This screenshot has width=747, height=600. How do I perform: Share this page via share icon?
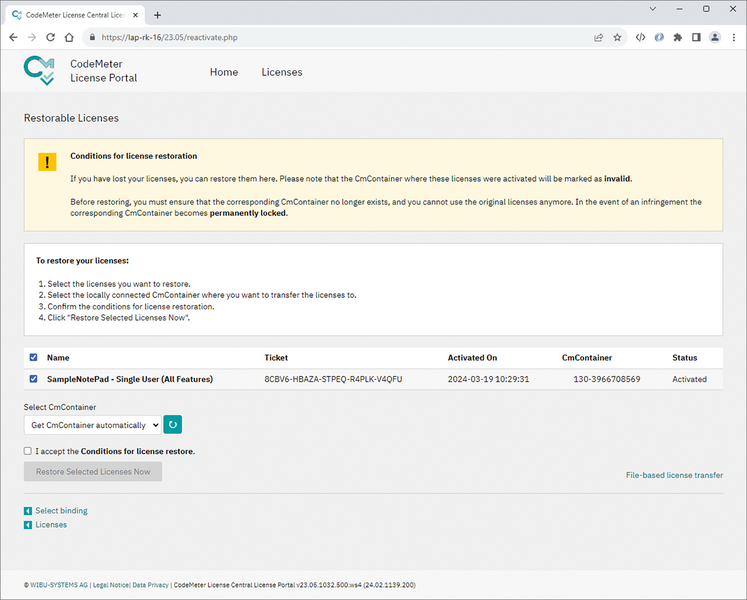(x=598, y=37)
